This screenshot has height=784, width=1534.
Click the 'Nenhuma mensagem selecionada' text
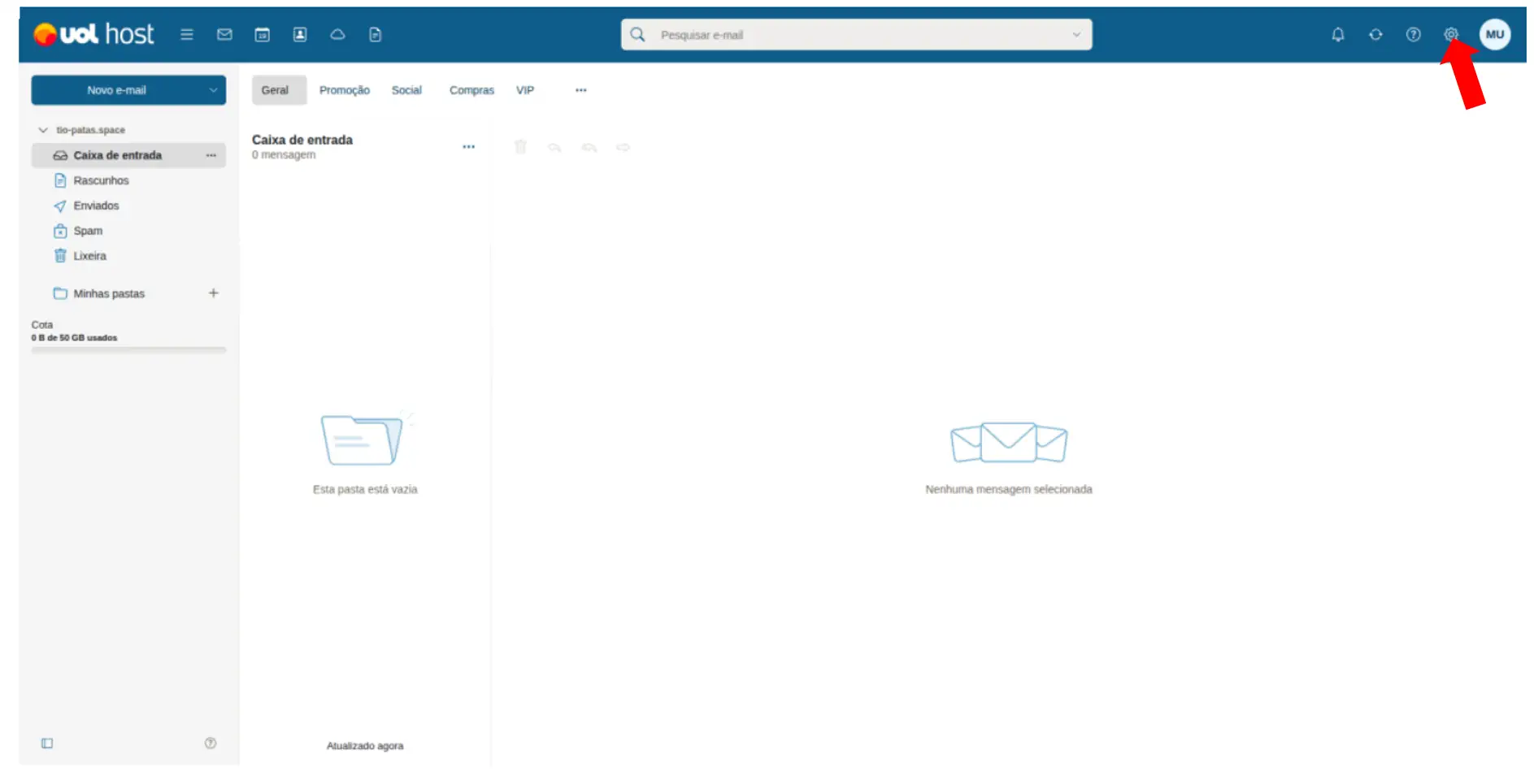pos(1008,490)
